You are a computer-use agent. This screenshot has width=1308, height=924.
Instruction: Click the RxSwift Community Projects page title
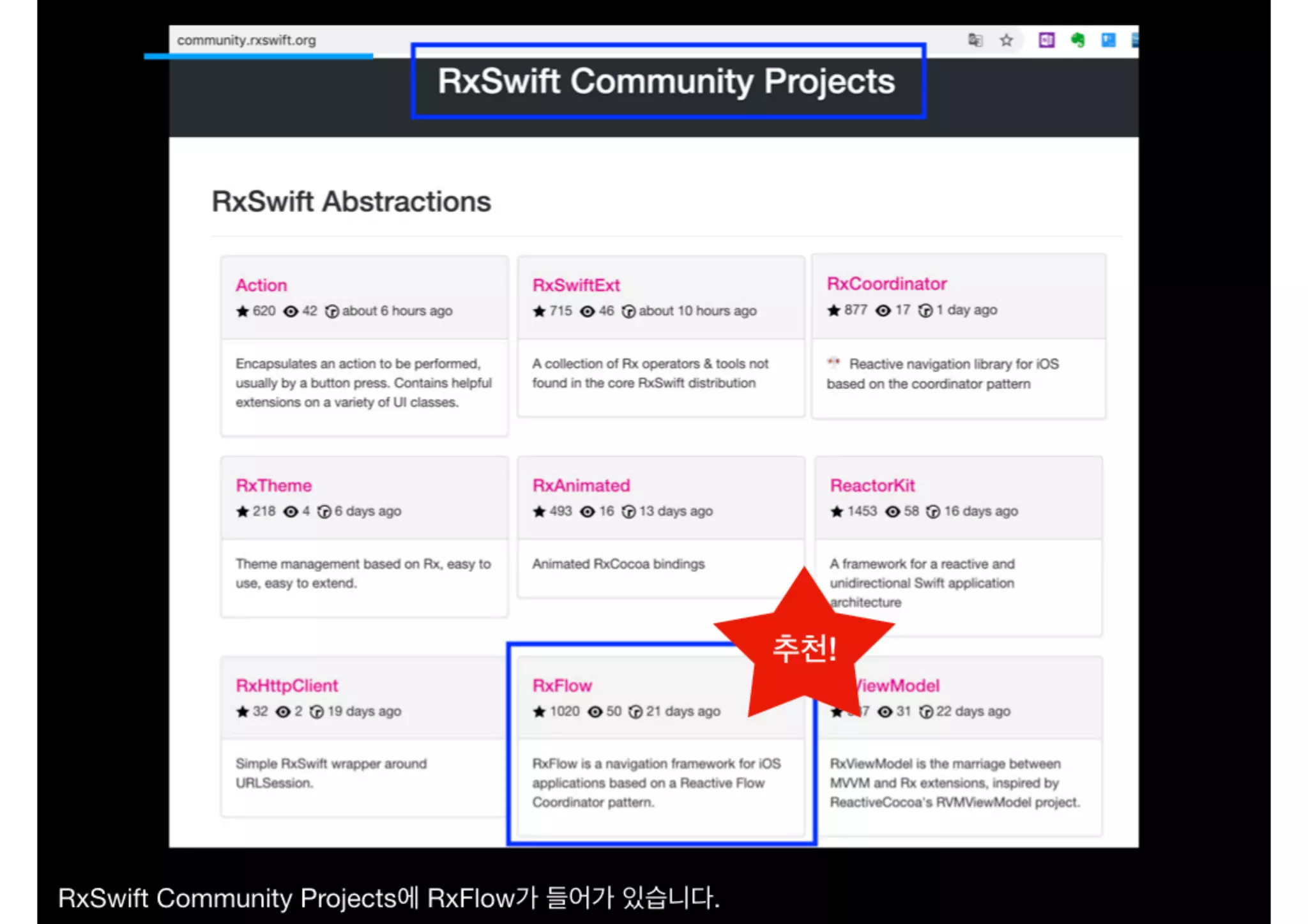pos(666,81)
